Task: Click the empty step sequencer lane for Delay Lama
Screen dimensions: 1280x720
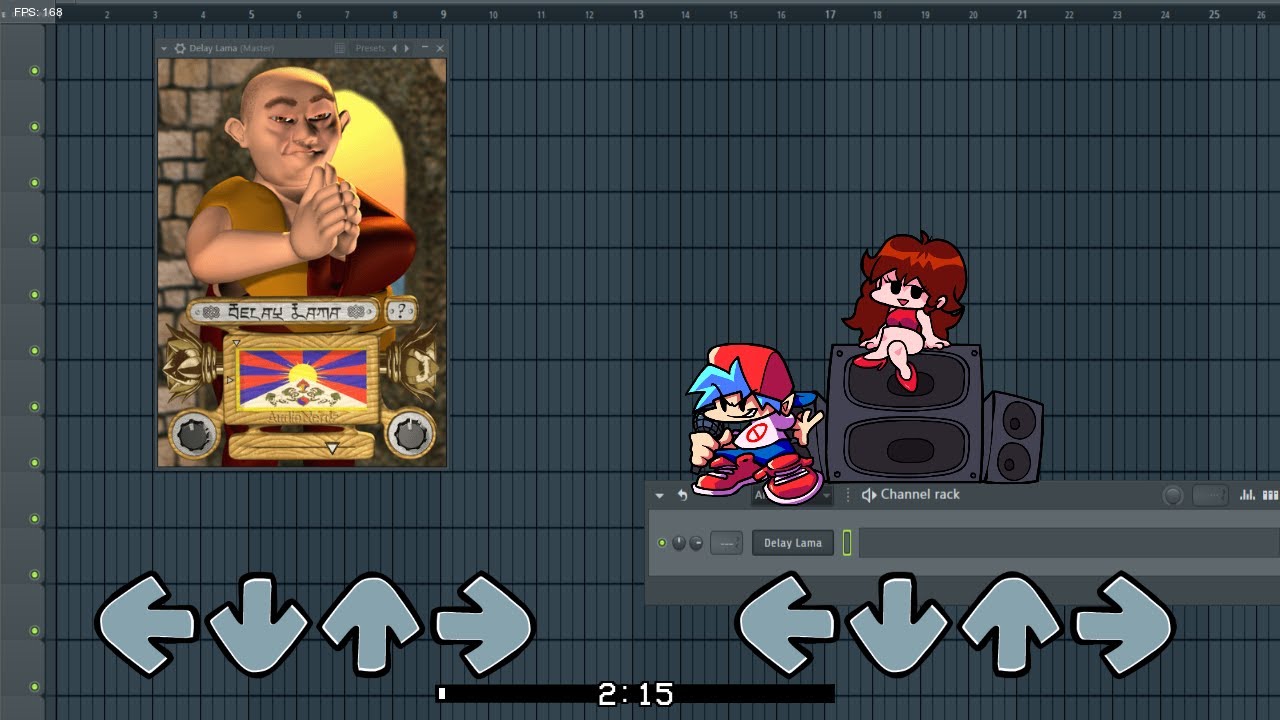Action: click(1069, 543)
